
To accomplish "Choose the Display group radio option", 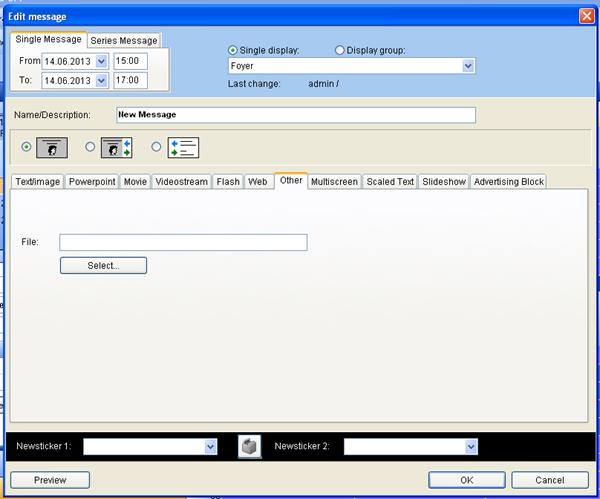I will [x=340, y=50].
